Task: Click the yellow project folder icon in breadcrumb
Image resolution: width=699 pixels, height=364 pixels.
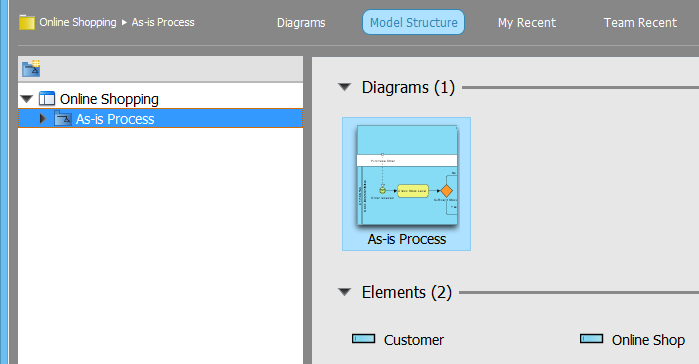Action: point(27,22)
